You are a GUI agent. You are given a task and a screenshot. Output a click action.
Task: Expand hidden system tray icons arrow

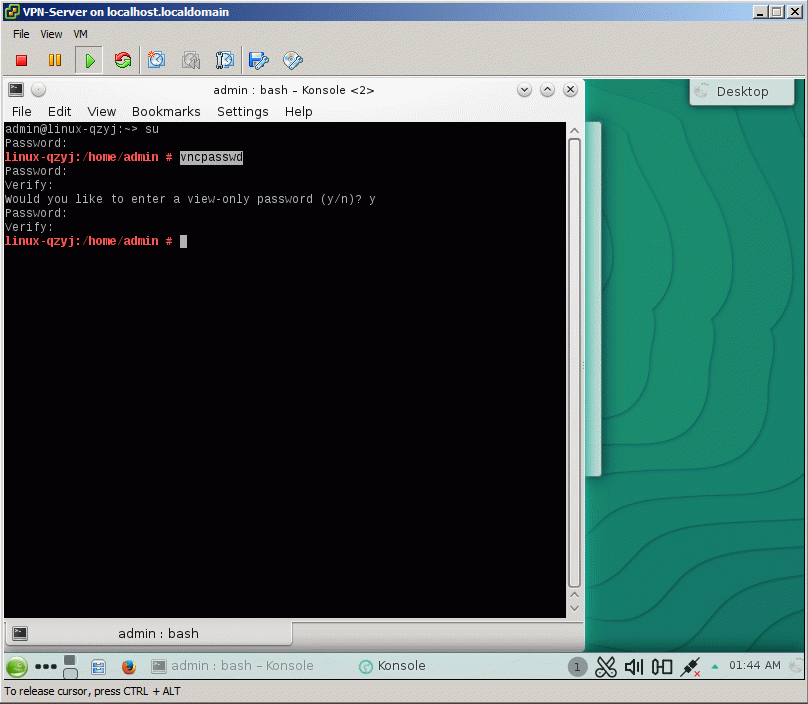[715, 666]
